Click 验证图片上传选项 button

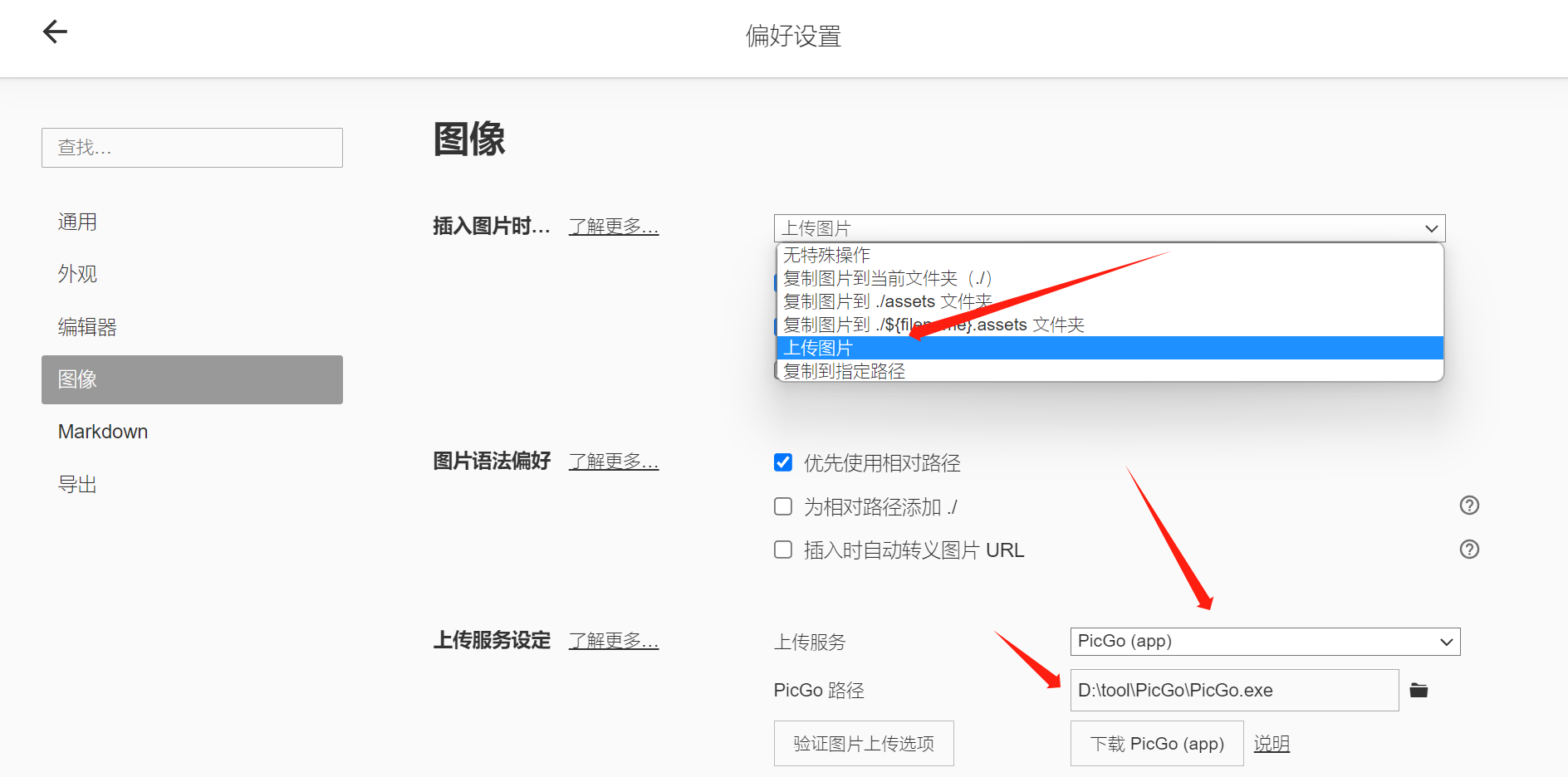pos(864,744)
